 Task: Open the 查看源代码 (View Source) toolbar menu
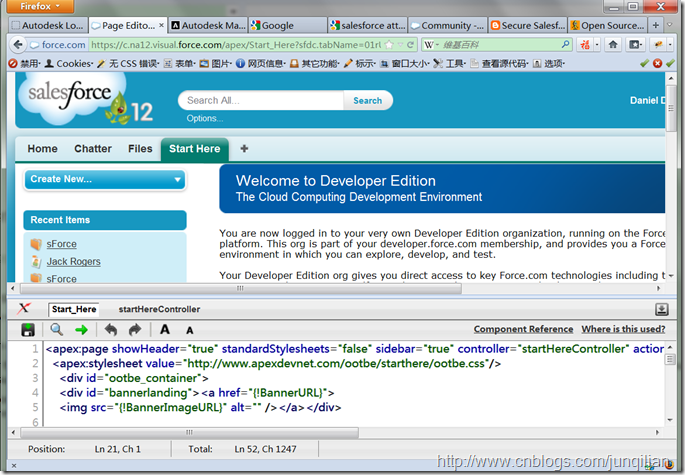coord(500,64)
